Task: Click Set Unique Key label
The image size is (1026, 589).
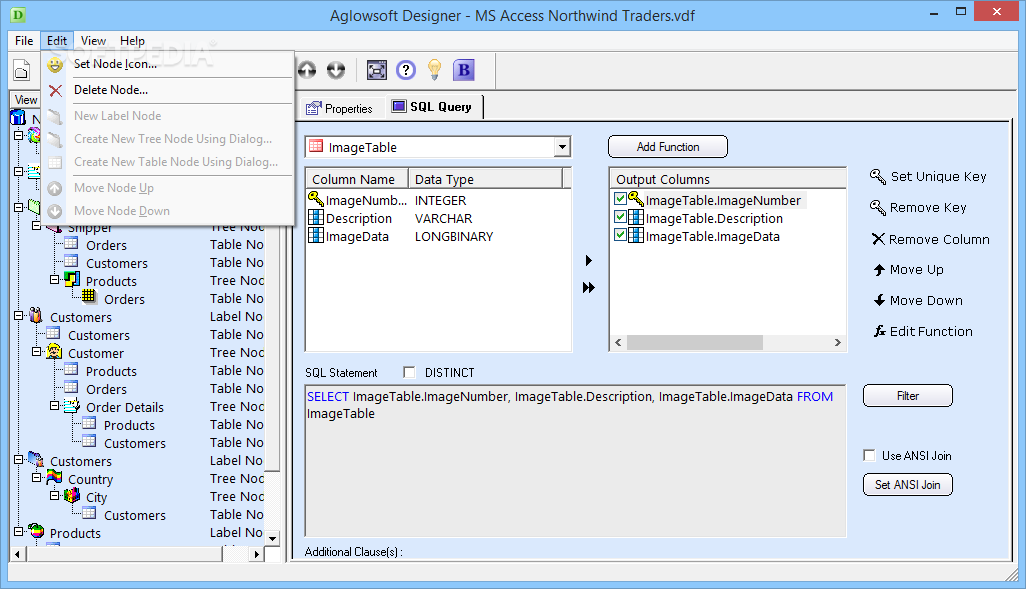Action: tap(938, 177)
